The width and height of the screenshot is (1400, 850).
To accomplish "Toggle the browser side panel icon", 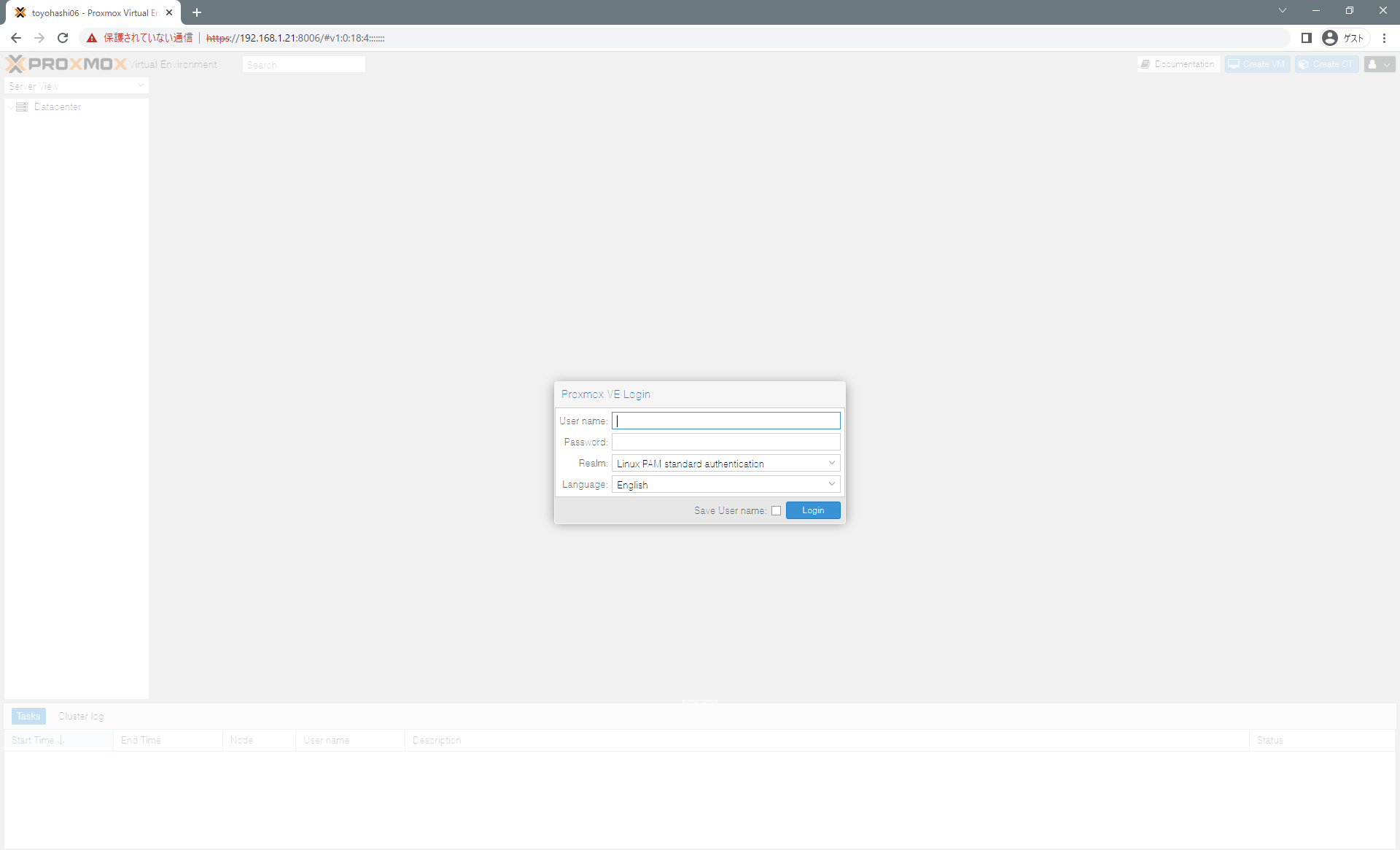I will [1307, 38].
